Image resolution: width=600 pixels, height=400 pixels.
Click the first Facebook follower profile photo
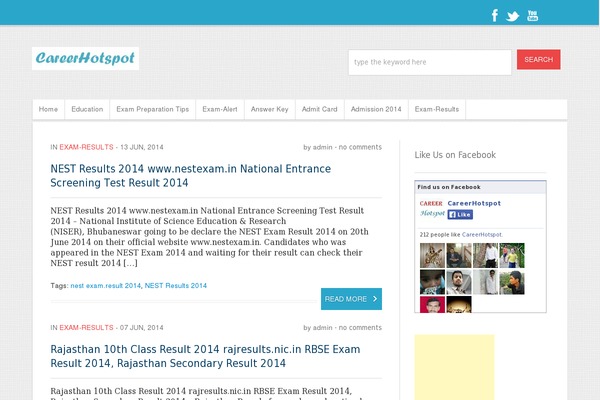(431, 254)
